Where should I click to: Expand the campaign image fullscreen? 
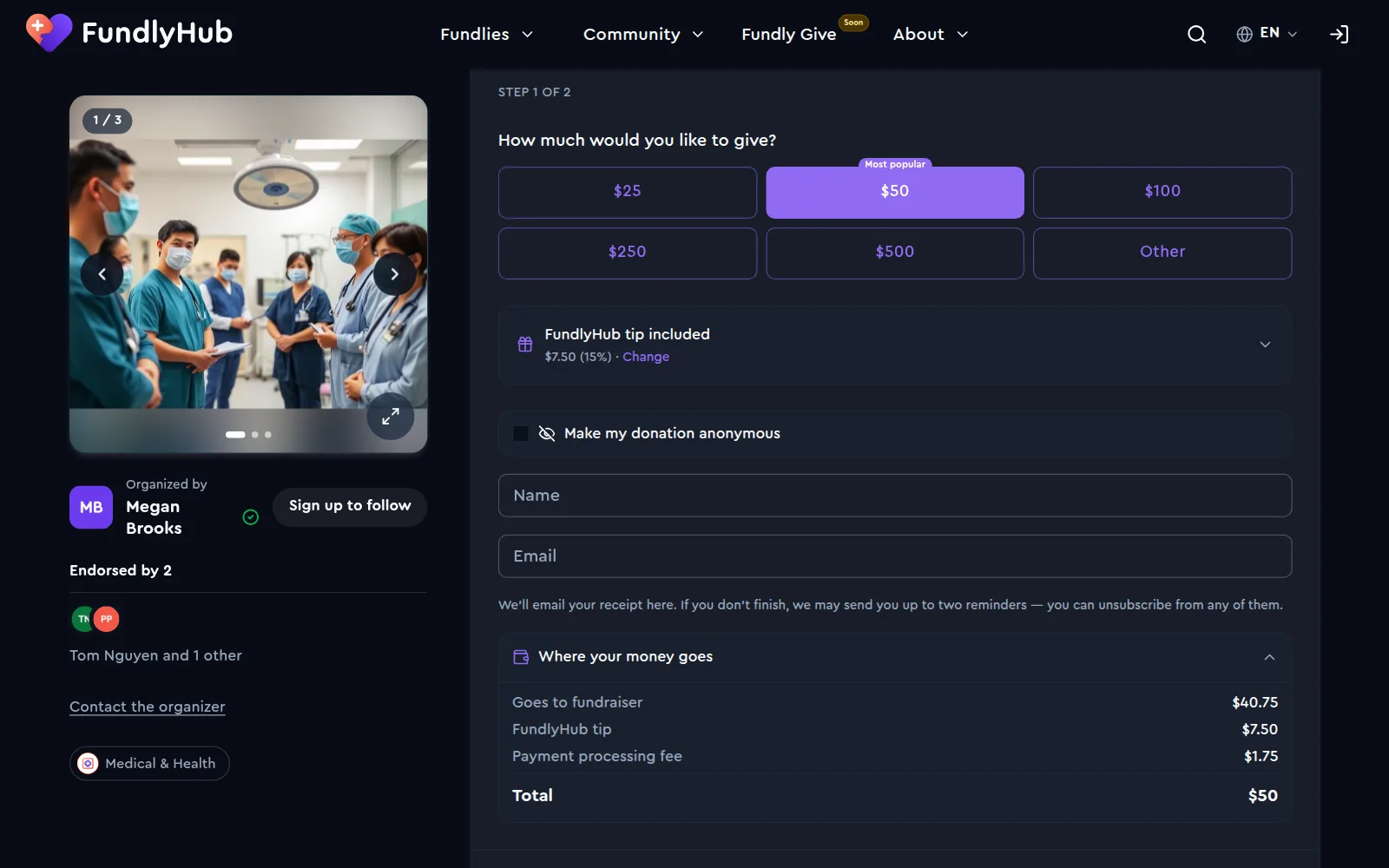tap(391, 417)
